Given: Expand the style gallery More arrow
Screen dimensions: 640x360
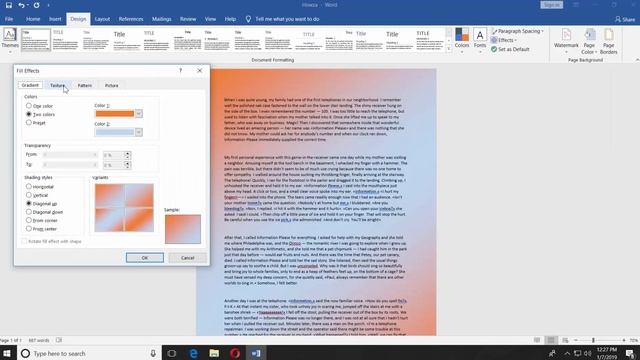Looking at the screenshot, I should [449, 49].
